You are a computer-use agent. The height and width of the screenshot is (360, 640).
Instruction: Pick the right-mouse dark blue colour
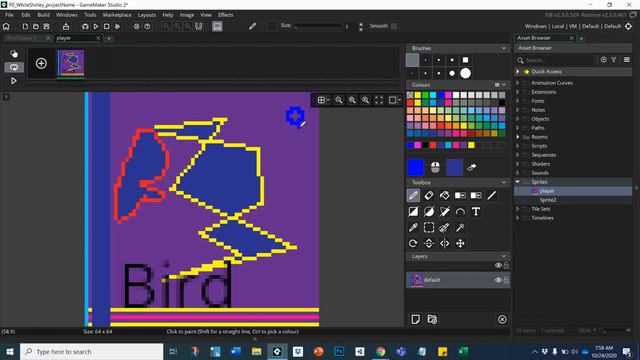click(454, 167)
